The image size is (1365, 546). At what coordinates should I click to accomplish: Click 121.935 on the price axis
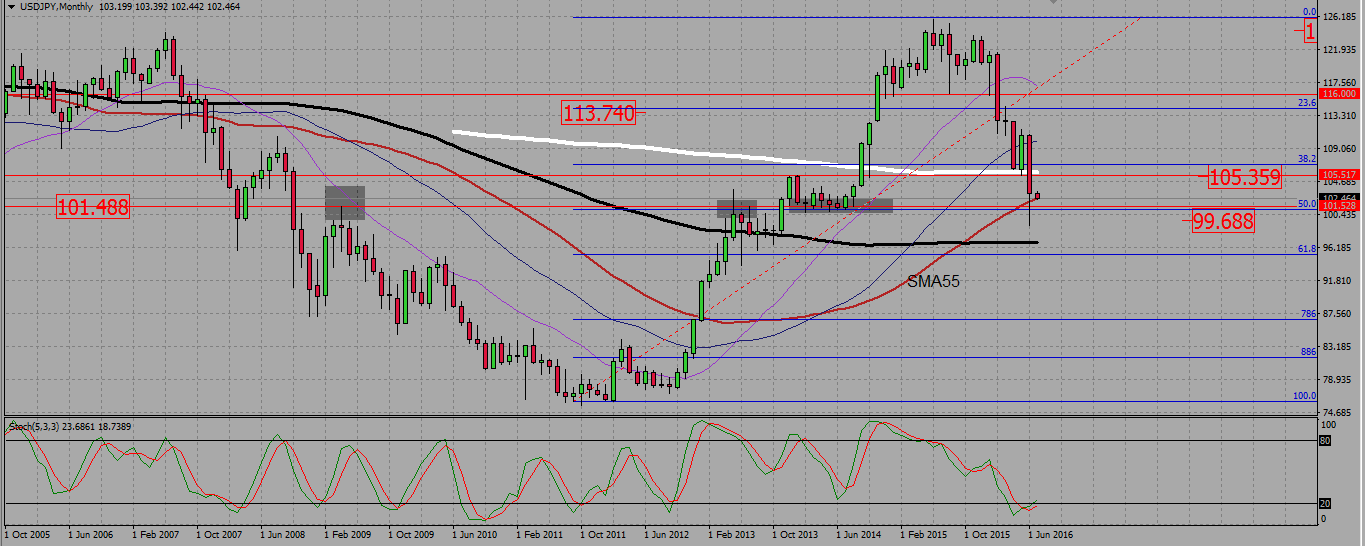1338,50
